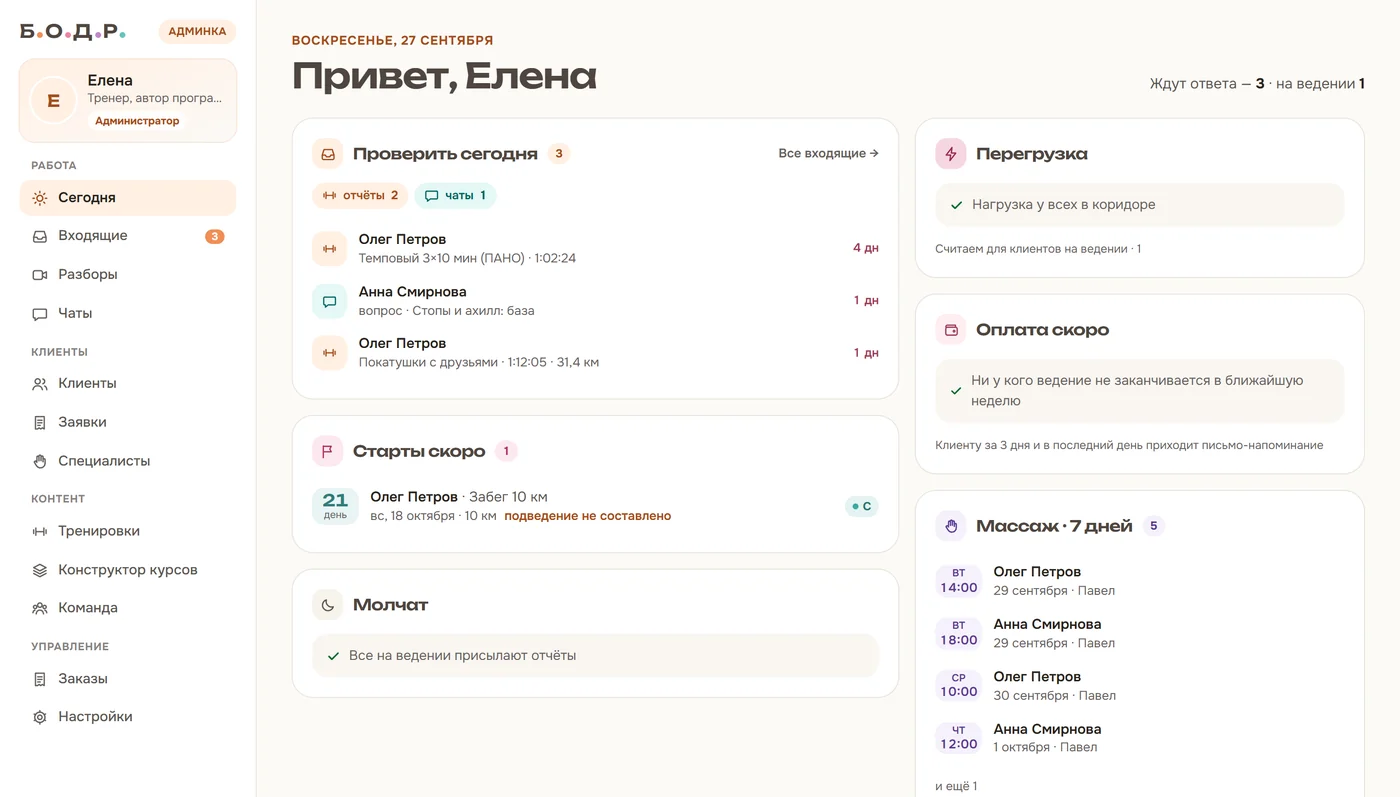The height and width of the screenshot is (797, 1400).
Task: Open СР 10:00 massage with Олег Петров
Action: tap(1139, 686)
